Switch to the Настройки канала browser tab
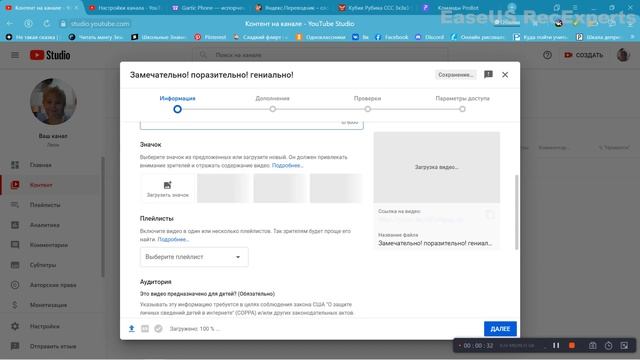 pos(125,8)
